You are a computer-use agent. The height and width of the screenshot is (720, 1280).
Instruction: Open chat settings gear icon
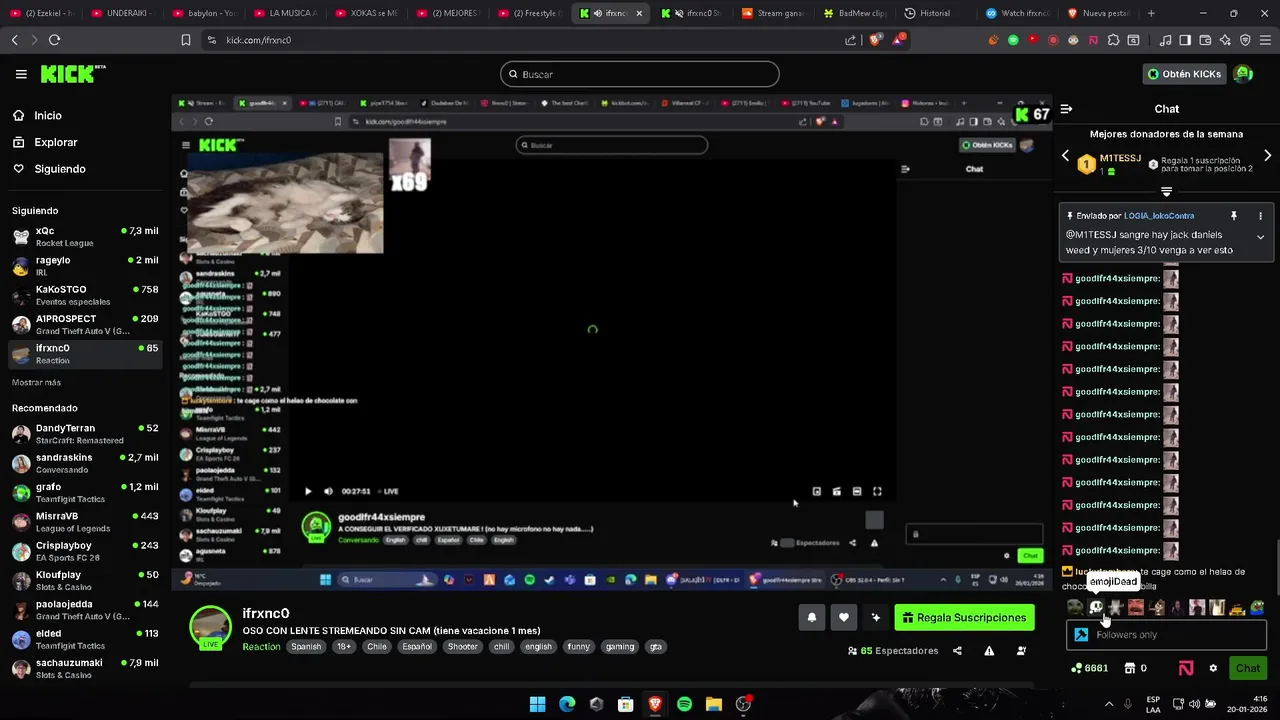1213,668
